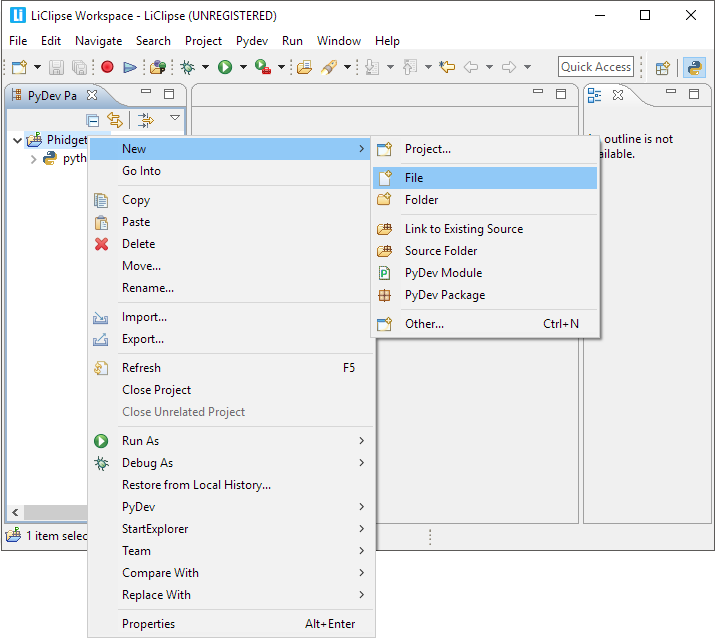Select Close Project in context menu
715x638 pixels.
coord(231,390)
